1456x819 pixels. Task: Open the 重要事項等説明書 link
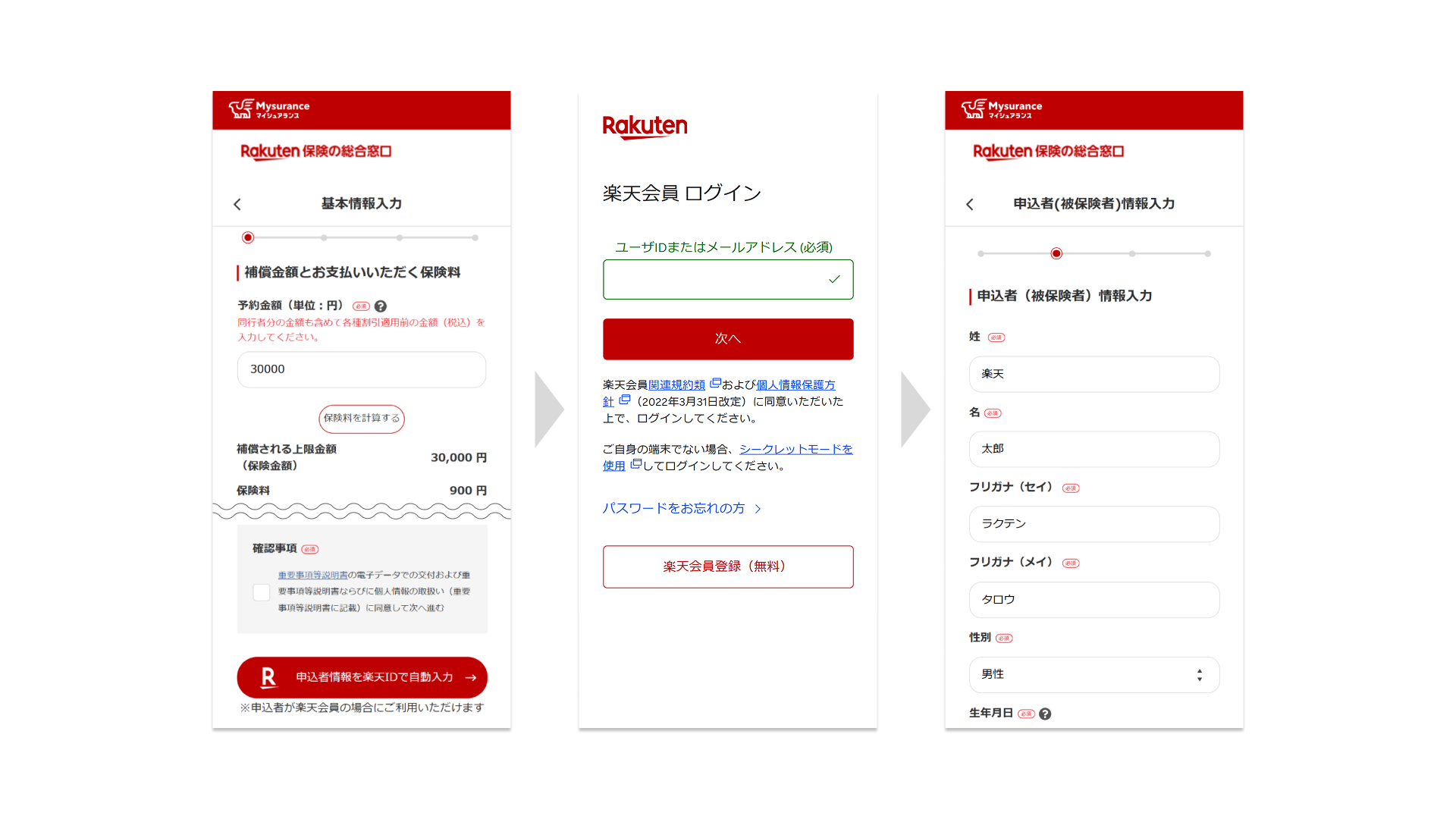pos(312,576)
